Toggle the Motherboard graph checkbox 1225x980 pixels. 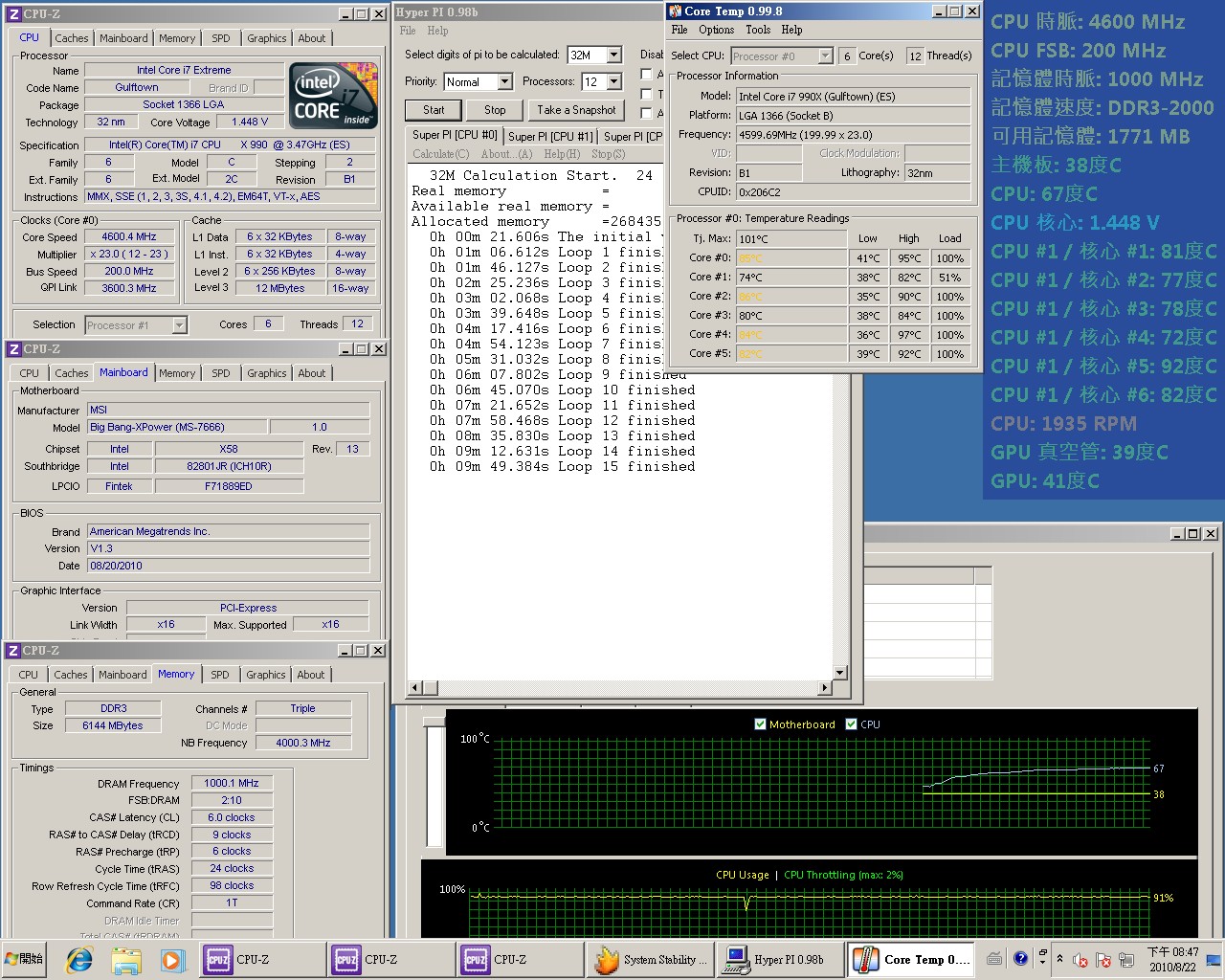(761, 724)
